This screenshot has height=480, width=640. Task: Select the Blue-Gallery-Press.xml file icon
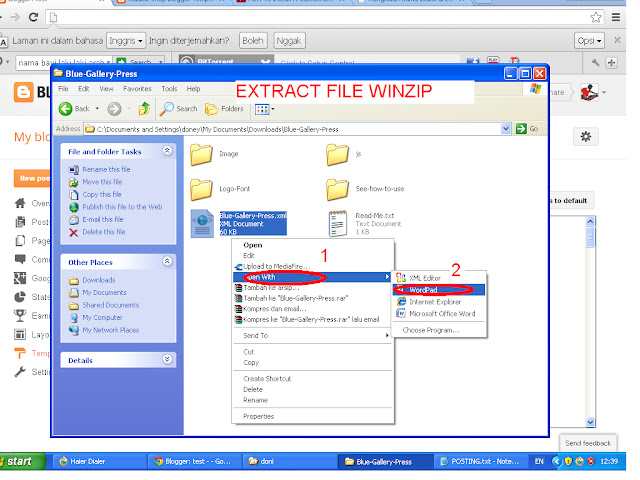pyautogui.click(x=202, y=224)
